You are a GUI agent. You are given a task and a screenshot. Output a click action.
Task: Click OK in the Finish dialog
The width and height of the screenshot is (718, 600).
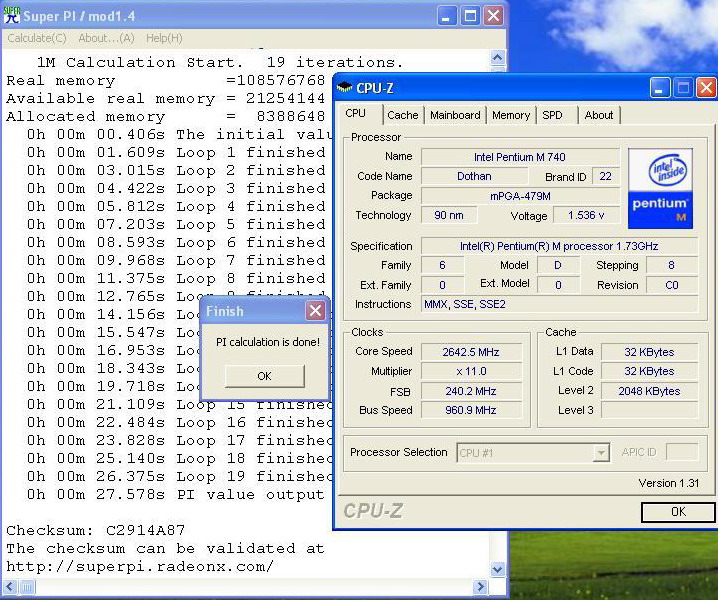(x=265, y=376)
